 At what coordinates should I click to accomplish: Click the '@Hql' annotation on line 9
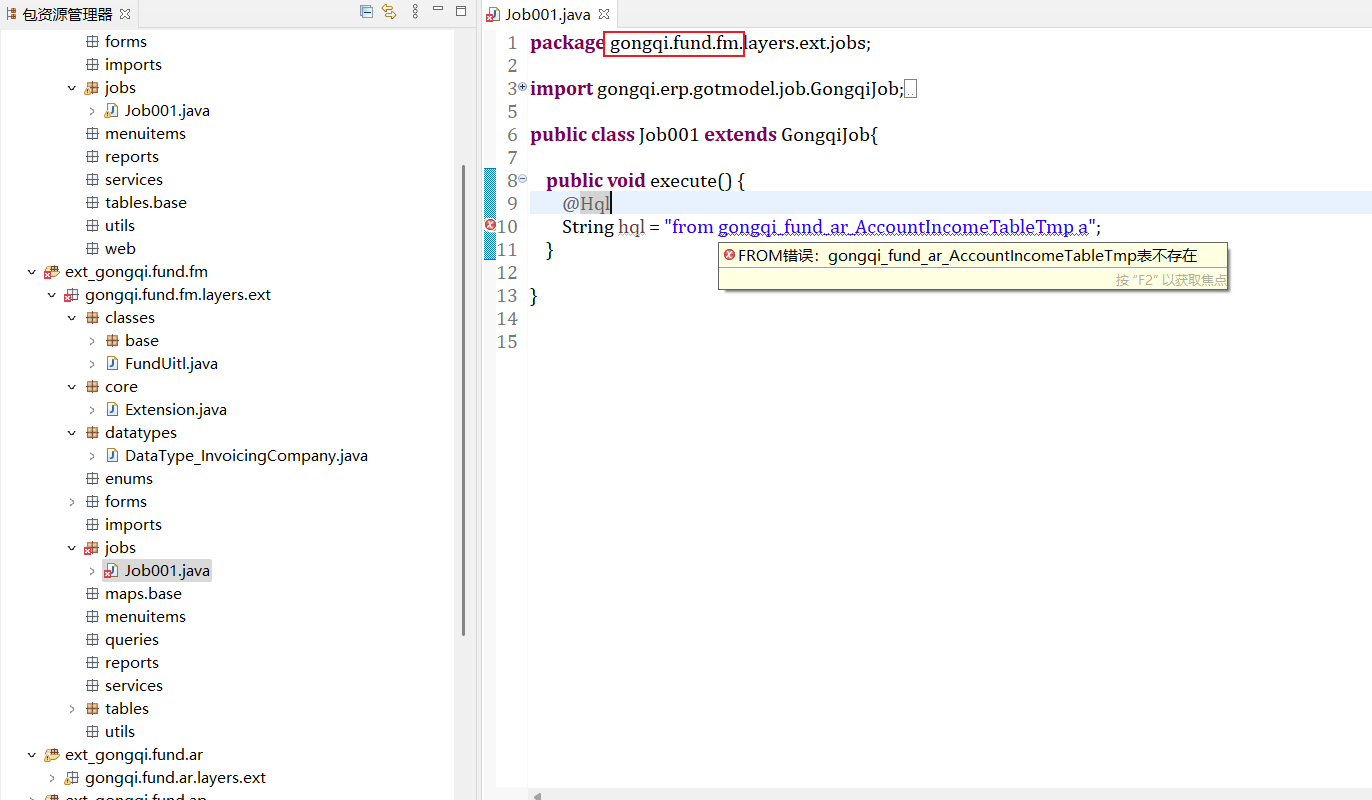tap(585, 204)
